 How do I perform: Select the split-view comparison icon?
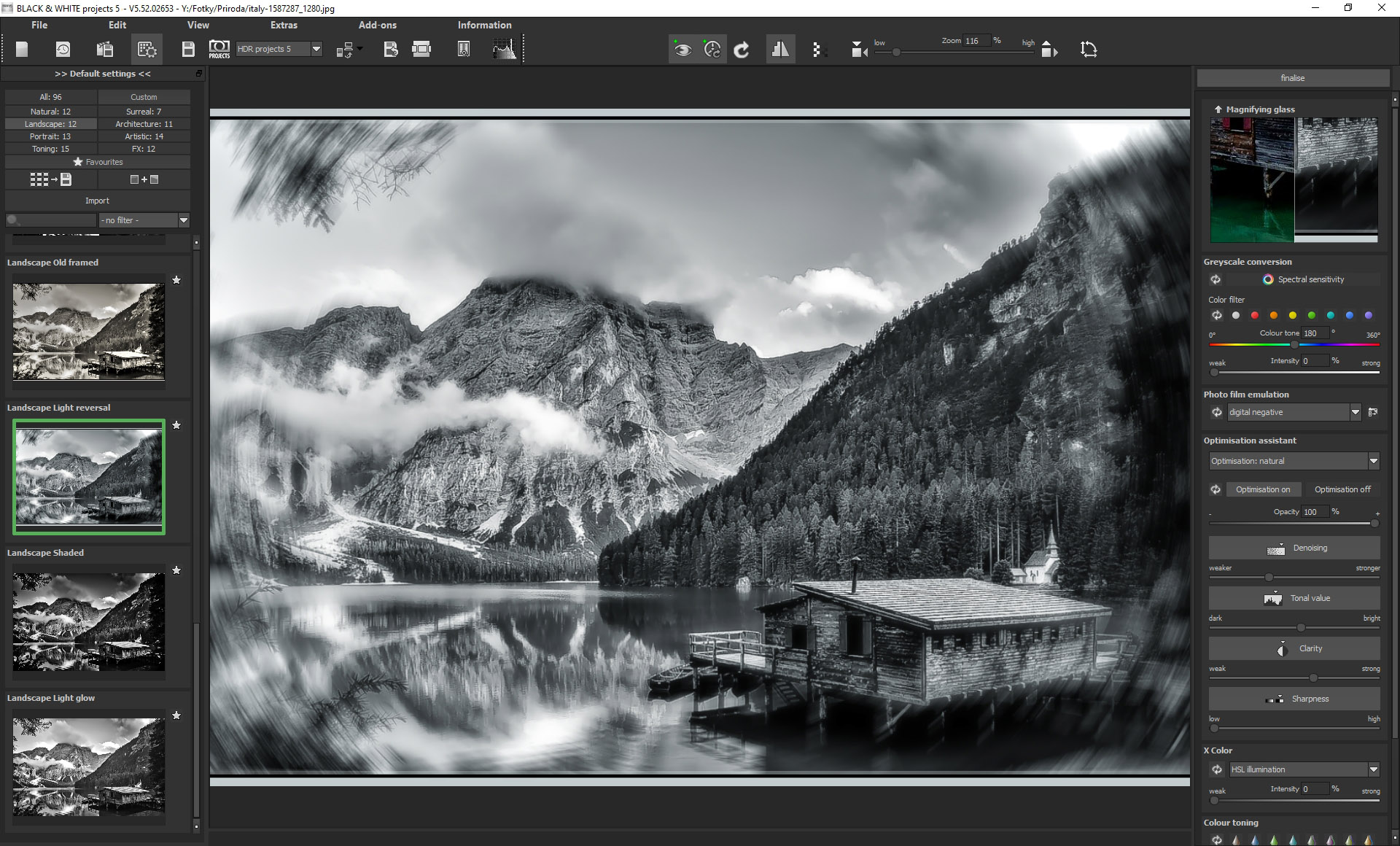(779, 48)
